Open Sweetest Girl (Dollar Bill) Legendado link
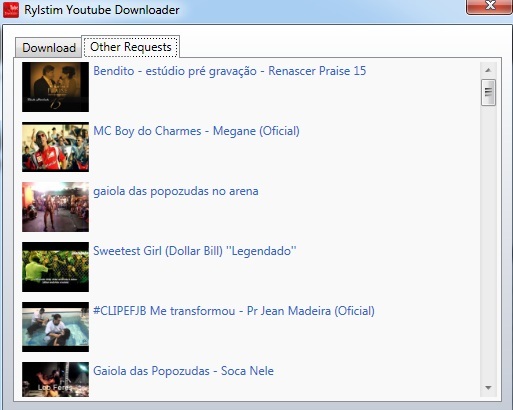The height and width of the screenshot is (410, 513). 195,251
